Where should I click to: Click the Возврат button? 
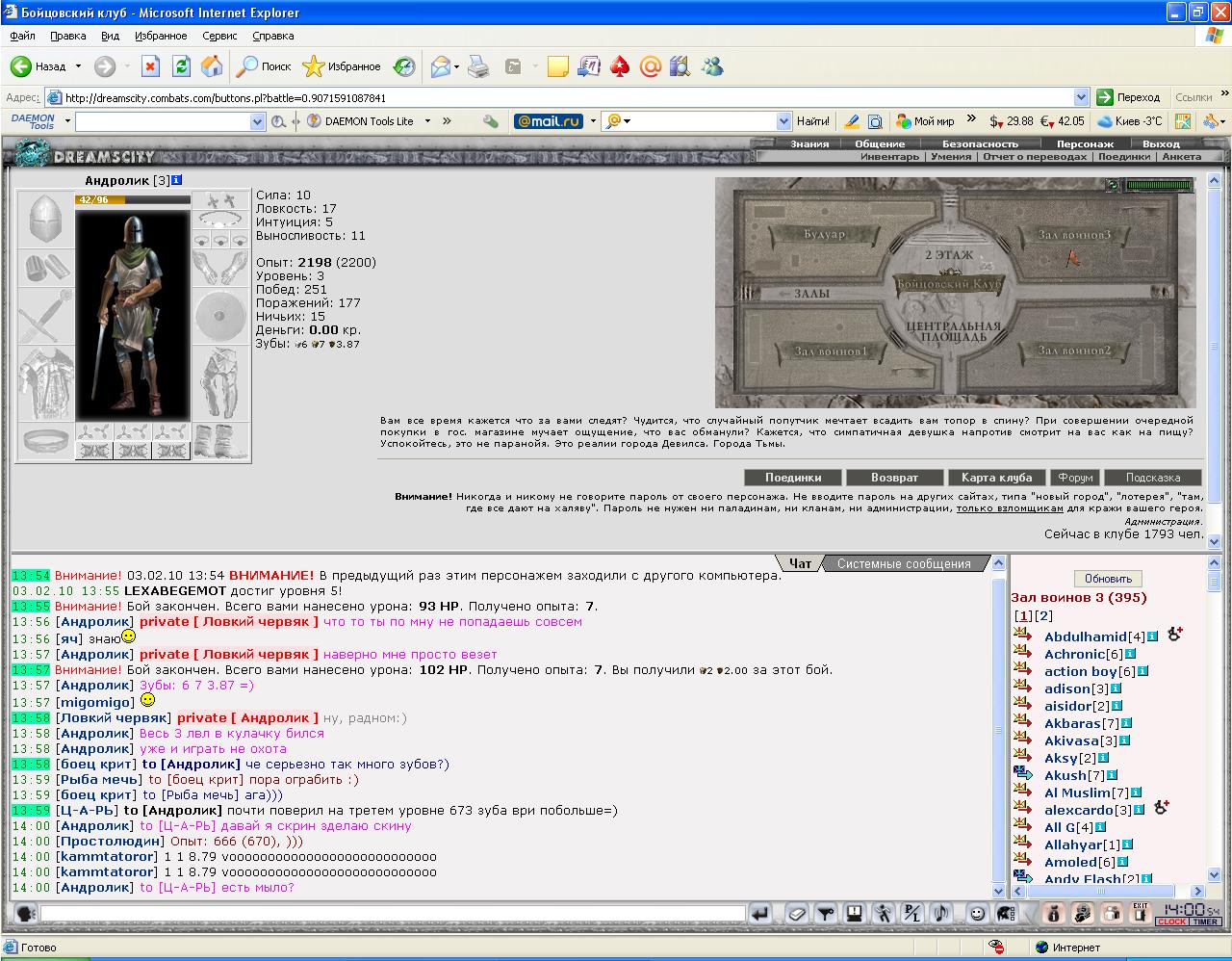tap(894, 478)
